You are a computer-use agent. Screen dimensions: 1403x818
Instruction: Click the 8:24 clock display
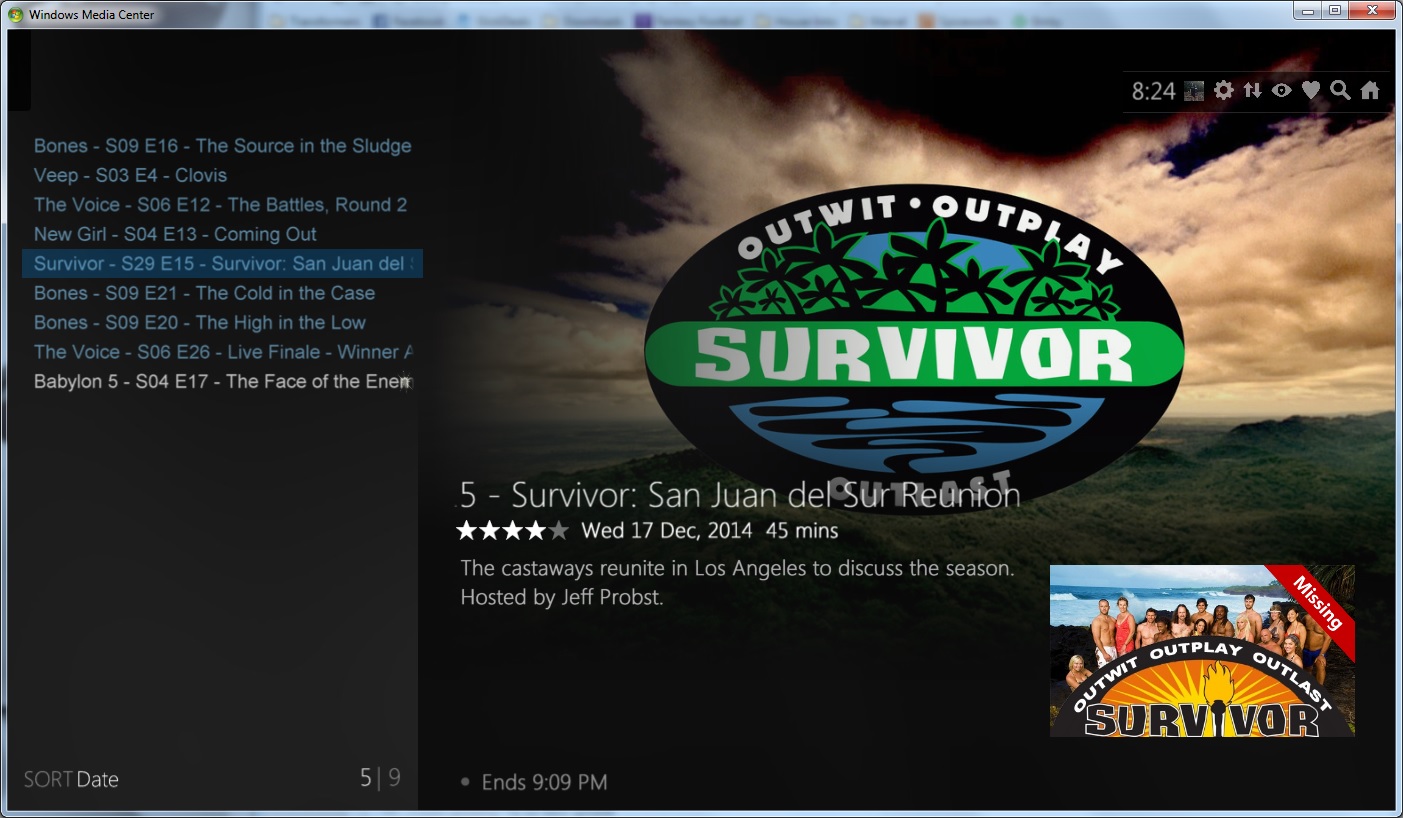click(x=1153, y=91)
